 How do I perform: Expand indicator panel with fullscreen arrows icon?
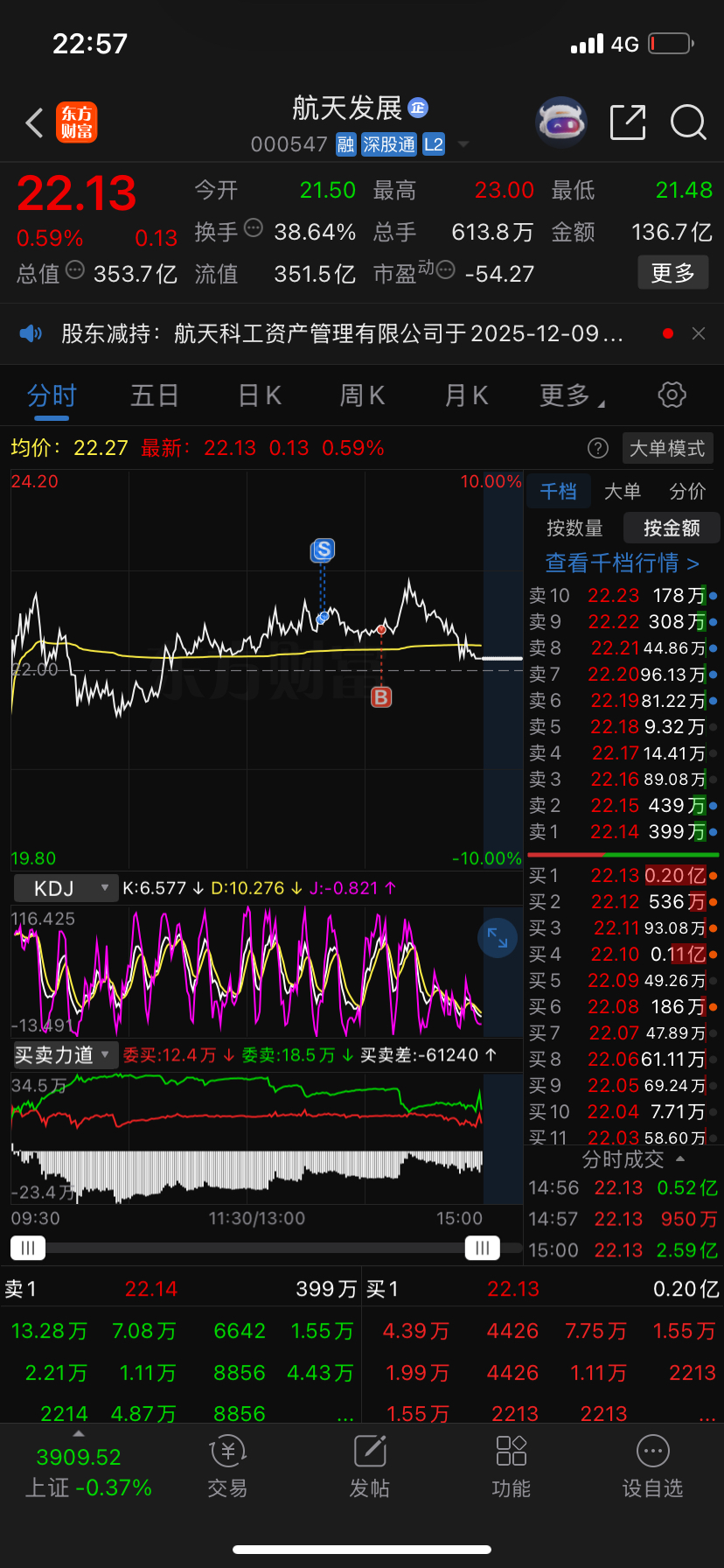[x=498, y=938]
